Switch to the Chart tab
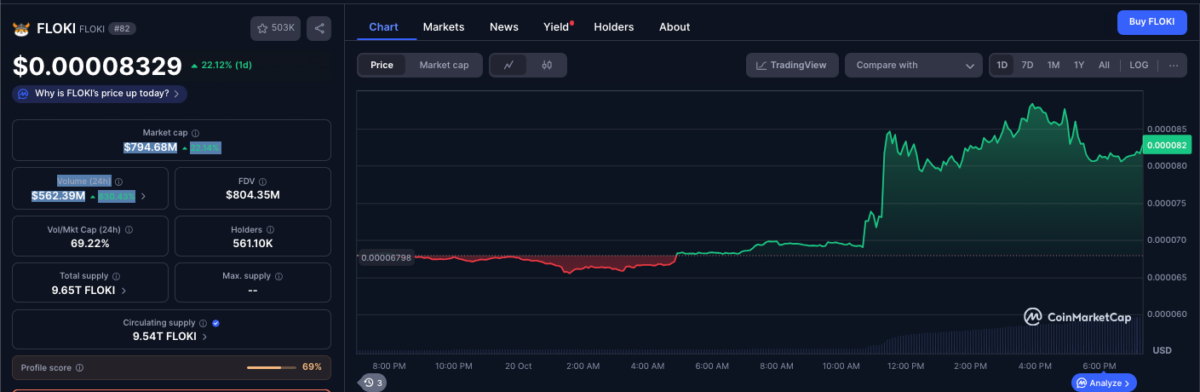The height and width of the screenshot is (392, 1200). pyautogui.click(x=384, y=27)
